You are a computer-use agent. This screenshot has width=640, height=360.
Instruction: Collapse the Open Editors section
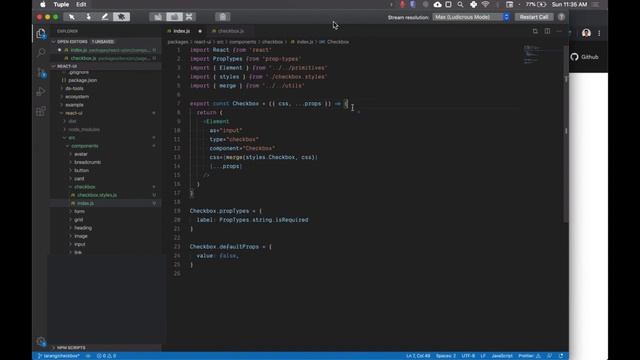(105, 42)
